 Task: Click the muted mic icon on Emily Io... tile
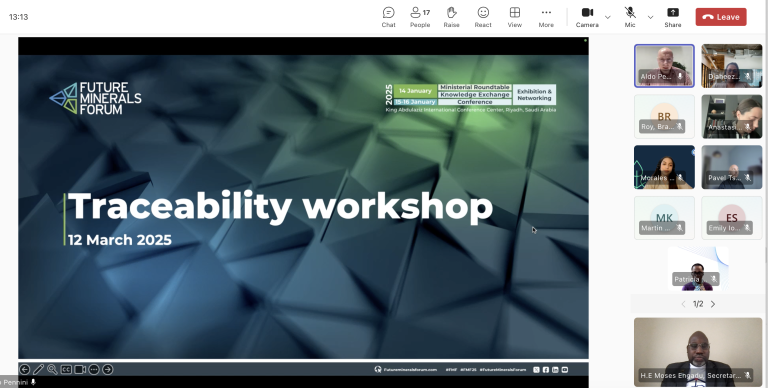click(x=747, y=228)
